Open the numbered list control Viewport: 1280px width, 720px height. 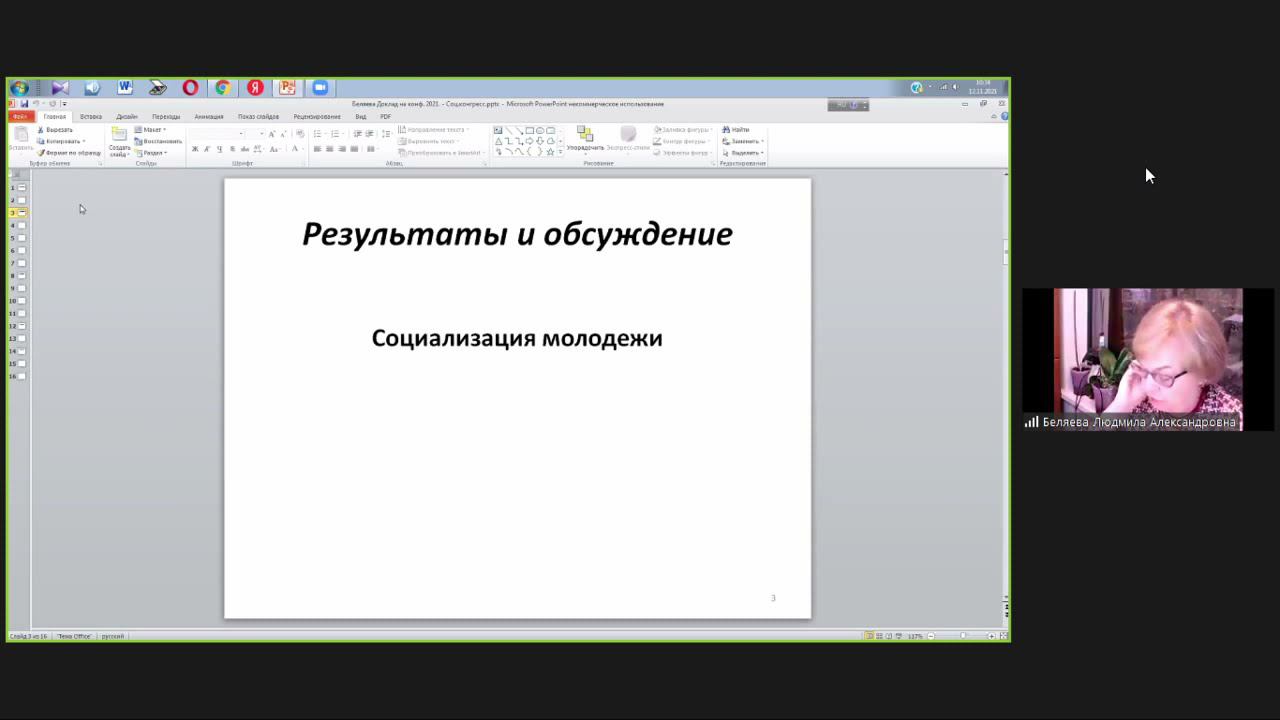tap(337, 134)
